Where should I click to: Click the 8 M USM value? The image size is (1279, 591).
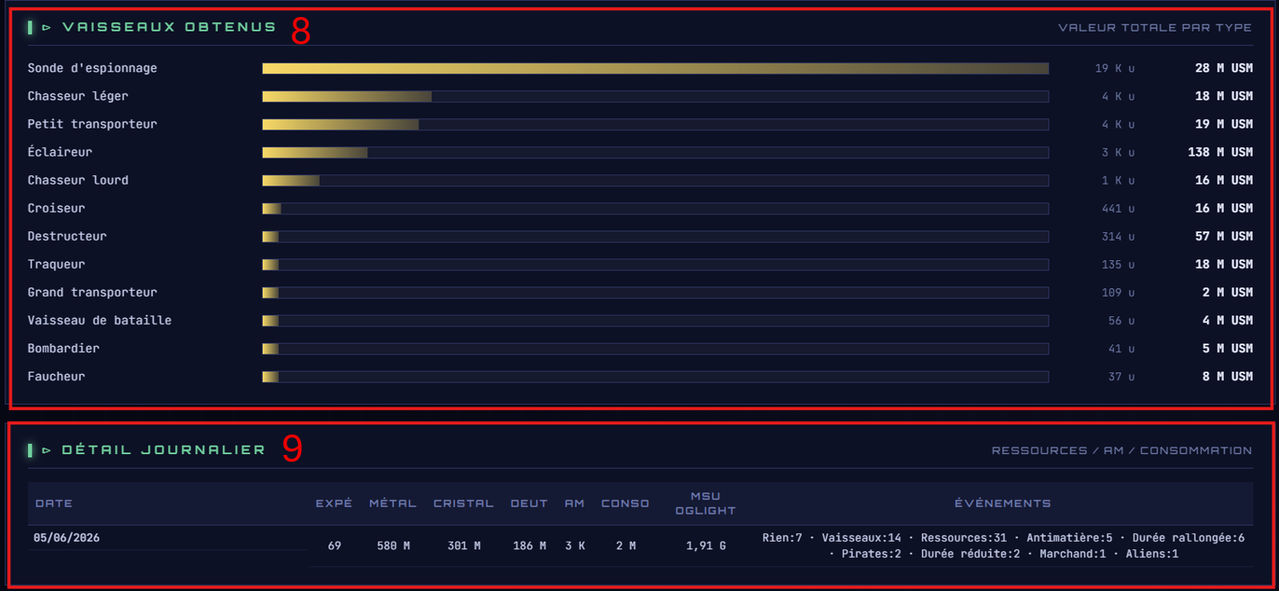tap(1228, 376)
